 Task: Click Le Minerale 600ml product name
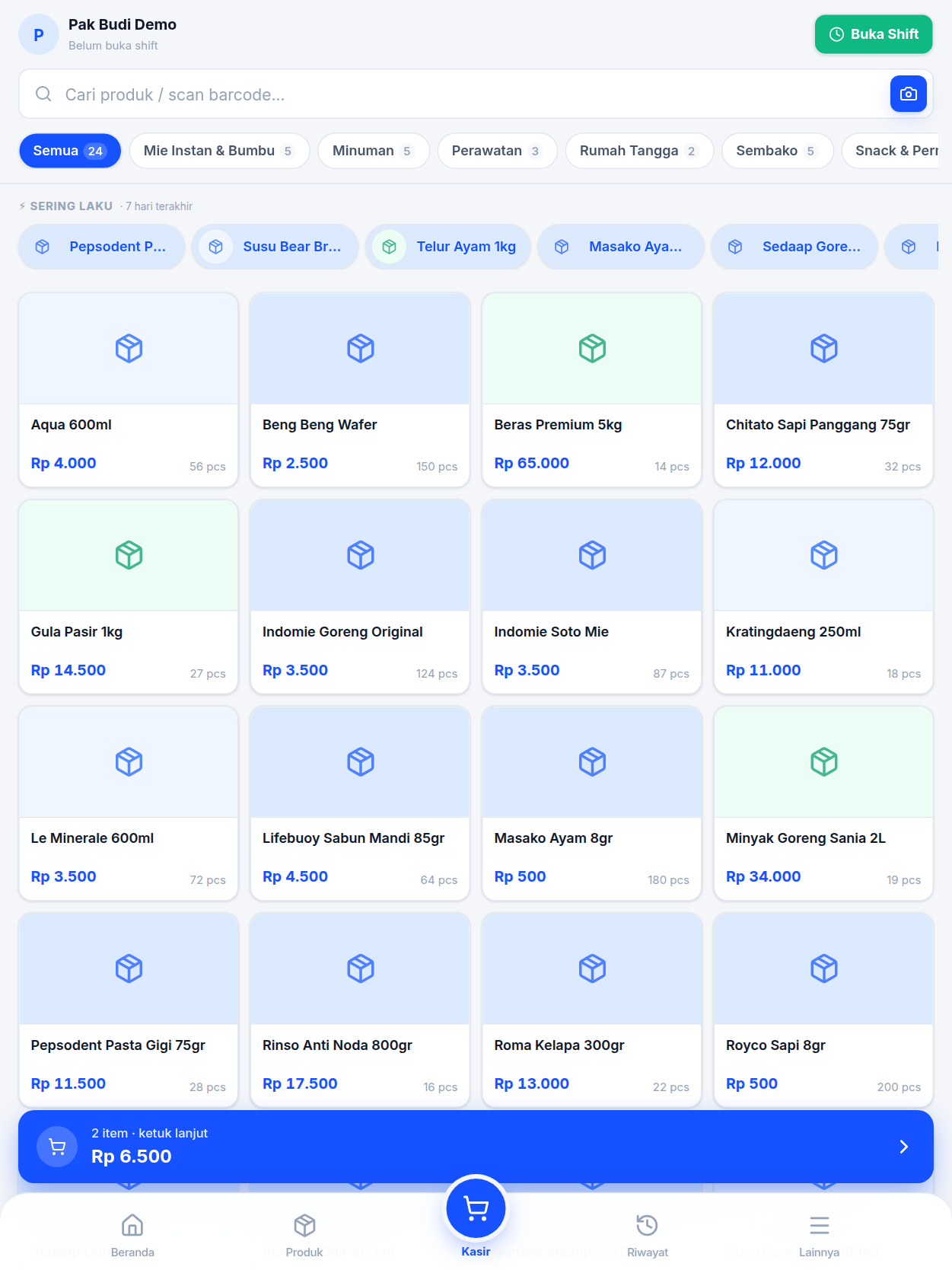coord(92,838)
